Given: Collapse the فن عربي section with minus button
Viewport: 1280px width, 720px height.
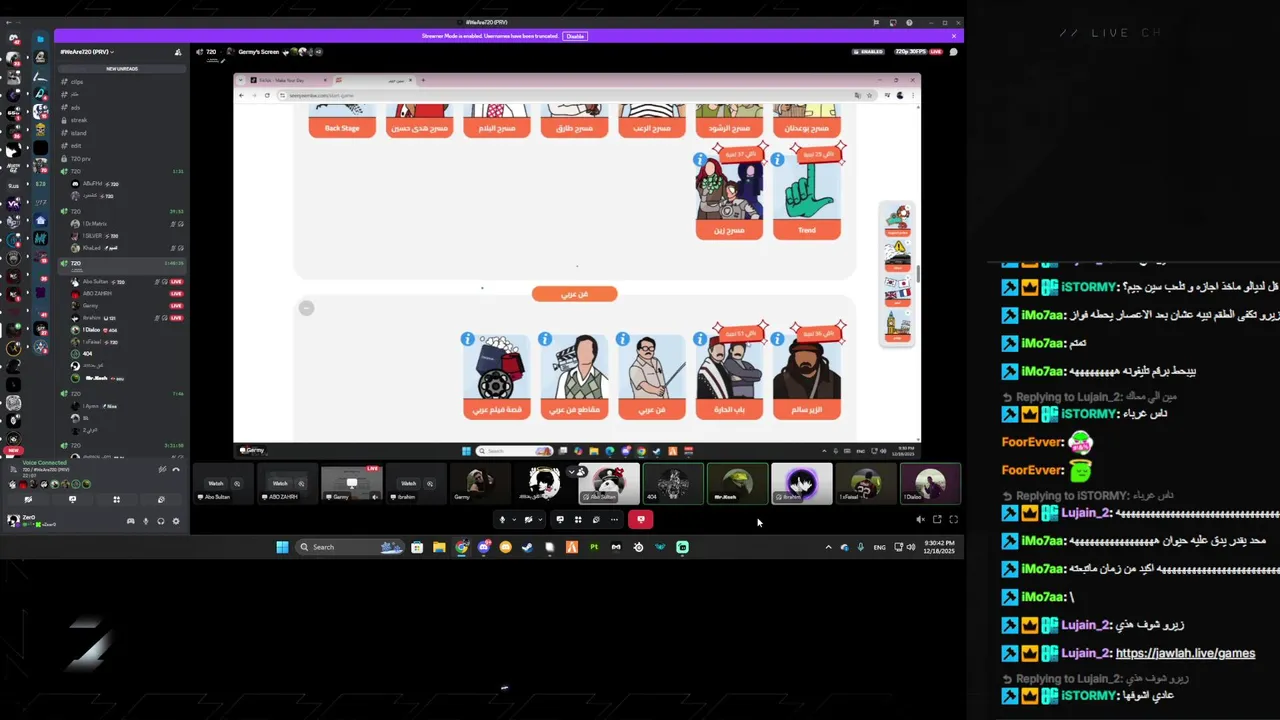Looking at the screenshot, I should click(x=307, y=308).
